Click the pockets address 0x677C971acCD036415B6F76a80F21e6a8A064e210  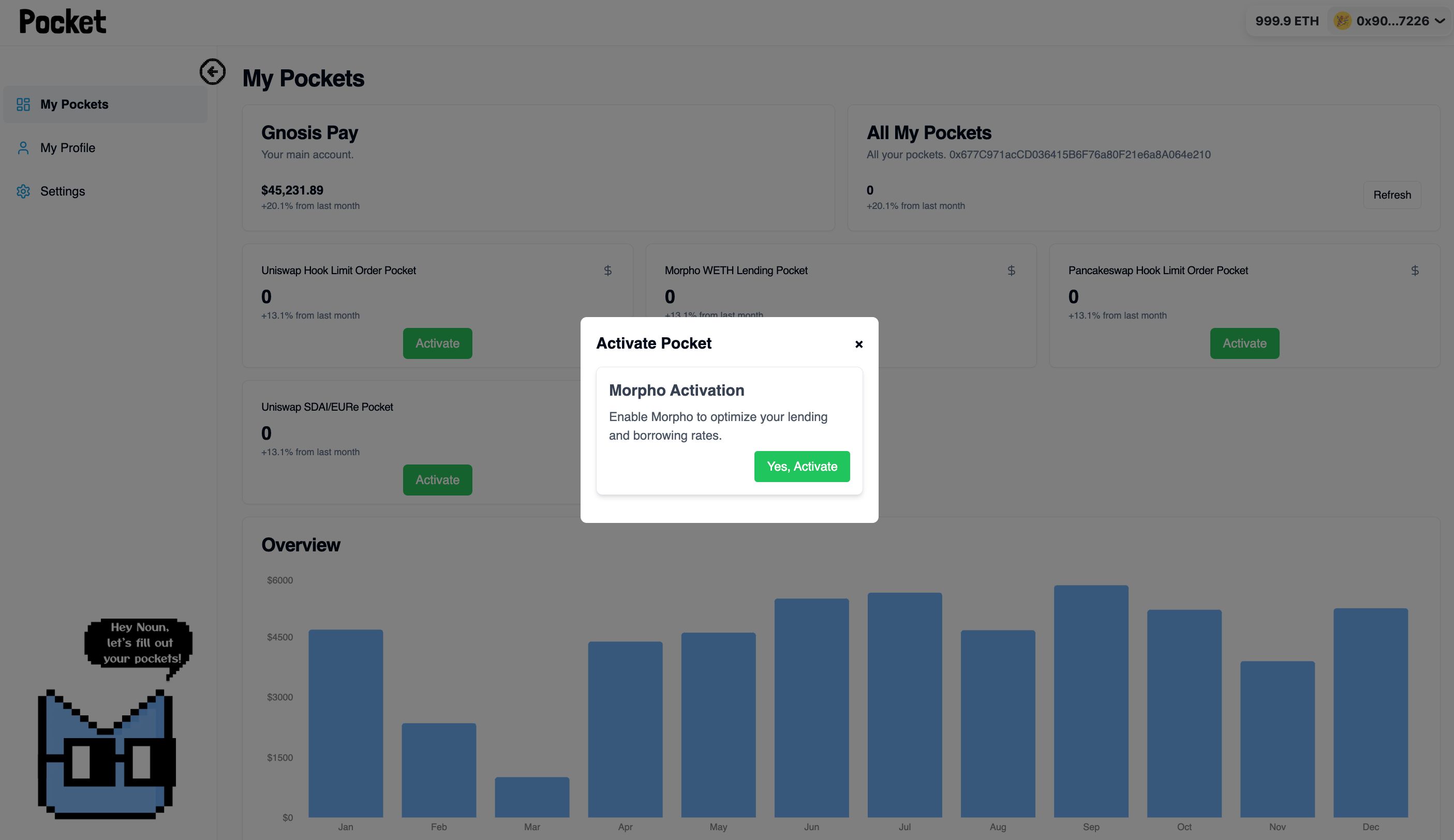point(1079,155)
